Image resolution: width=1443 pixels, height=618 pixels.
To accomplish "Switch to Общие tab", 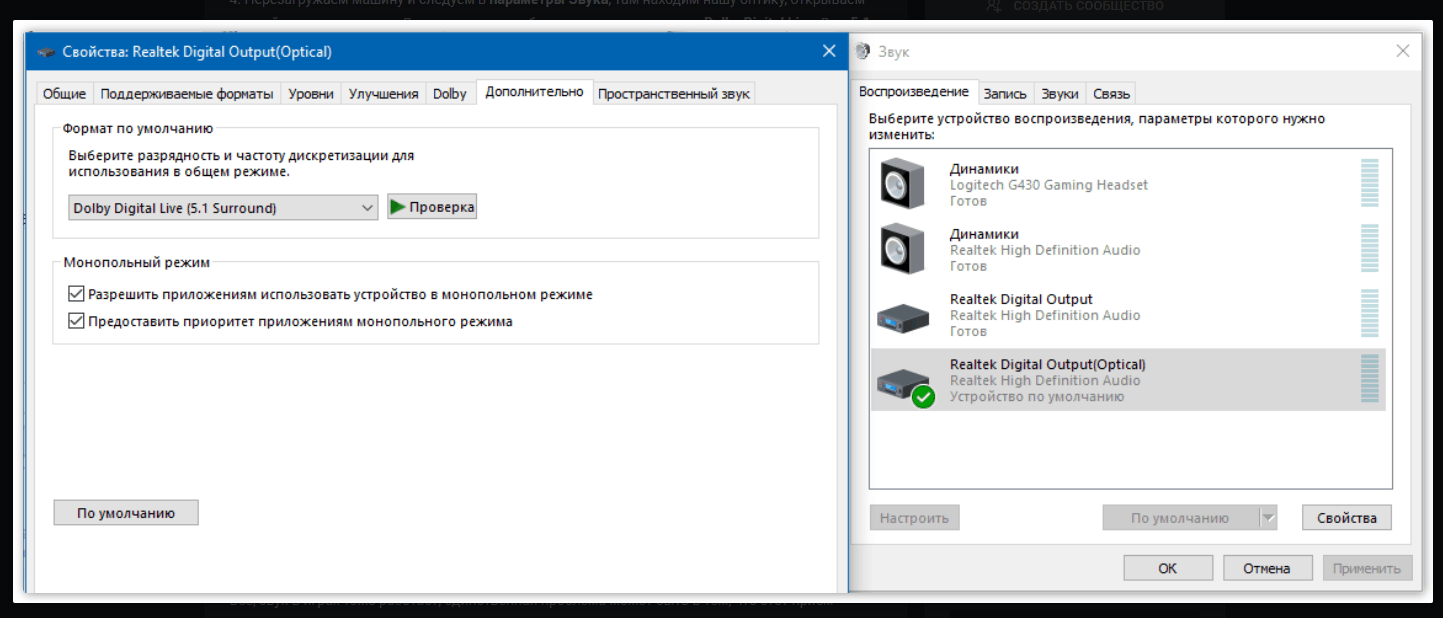I will coord(64,93).
